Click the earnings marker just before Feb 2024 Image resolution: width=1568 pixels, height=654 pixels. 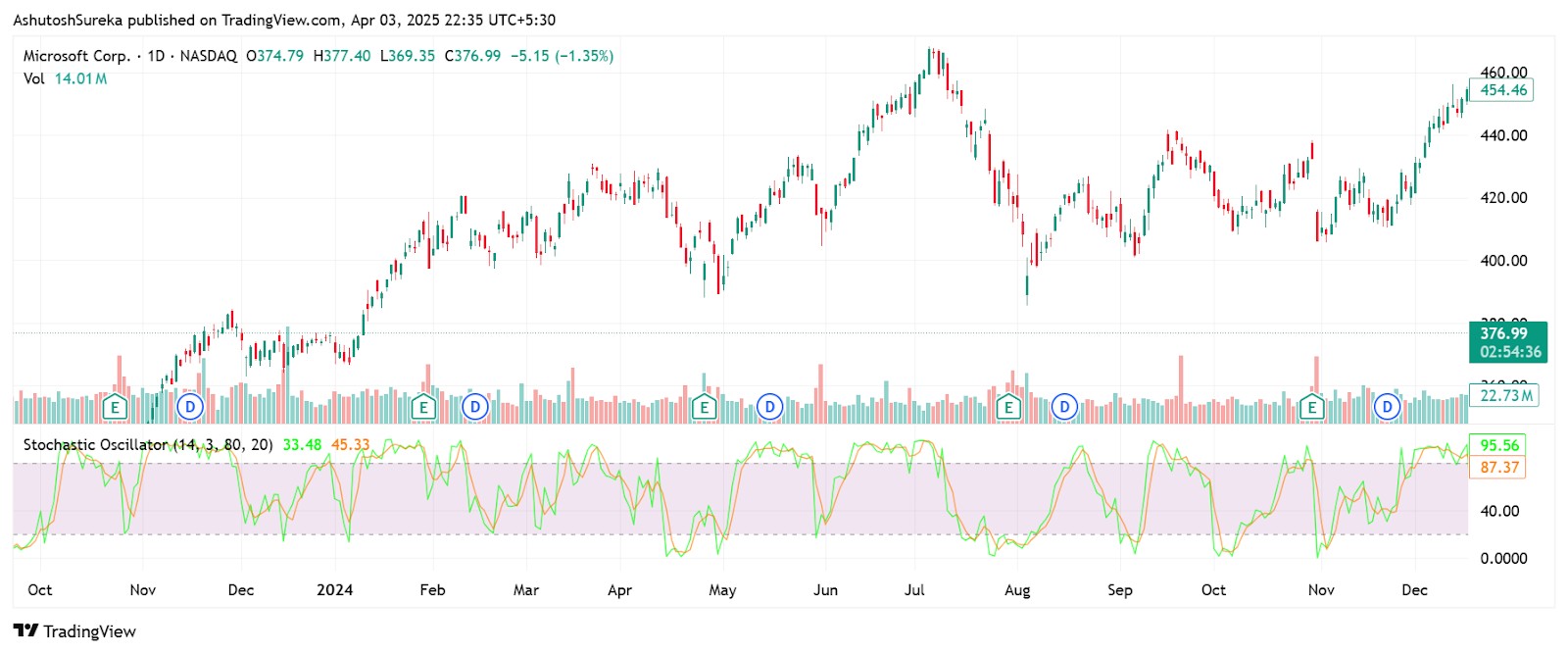(423, 406)
